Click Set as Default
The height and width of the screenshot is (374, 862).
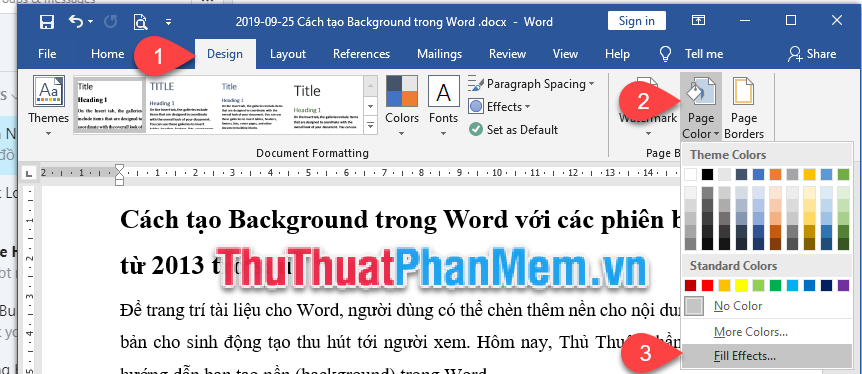tap(513, 130)
